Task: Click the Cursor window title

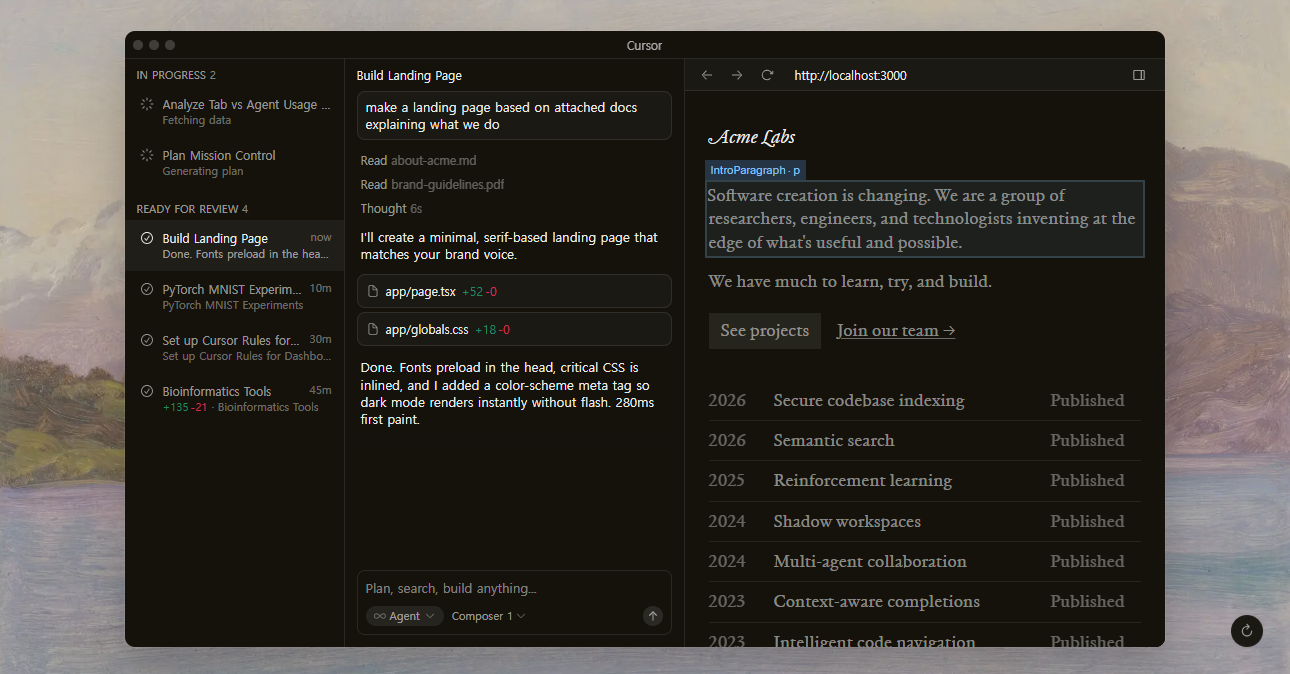Action: 644,45
